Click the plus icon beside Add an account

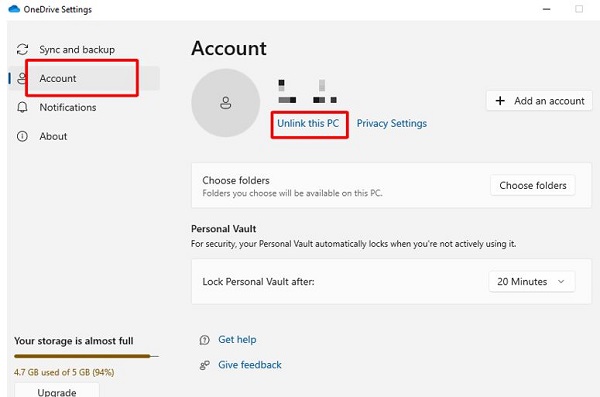point(500,101)
